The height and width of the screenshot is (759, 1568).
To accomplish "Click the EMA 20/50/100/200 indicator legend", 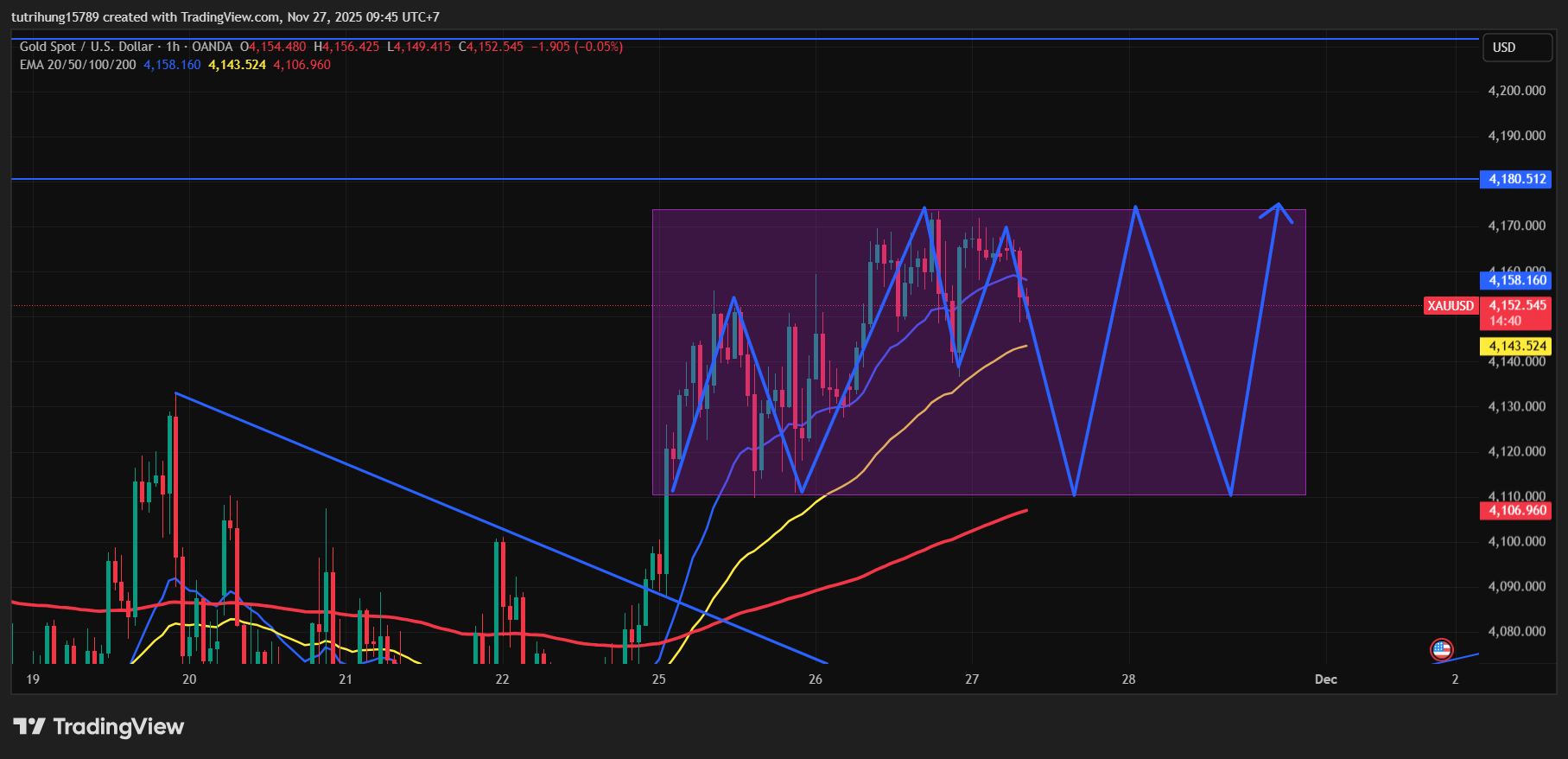I will (78, 65).
